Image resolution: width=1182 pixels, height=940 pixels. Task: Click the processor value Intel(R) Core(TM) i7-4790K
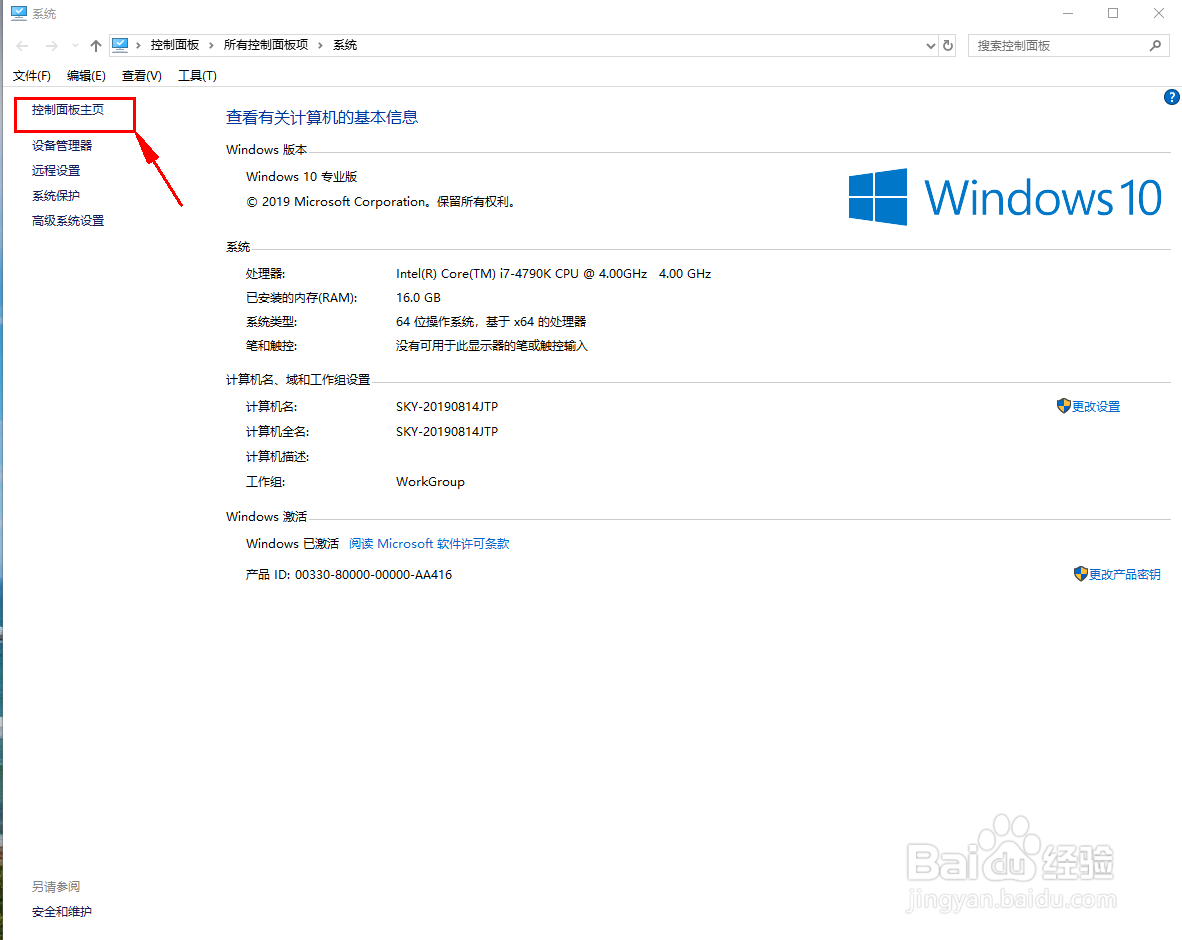point(553,274)
